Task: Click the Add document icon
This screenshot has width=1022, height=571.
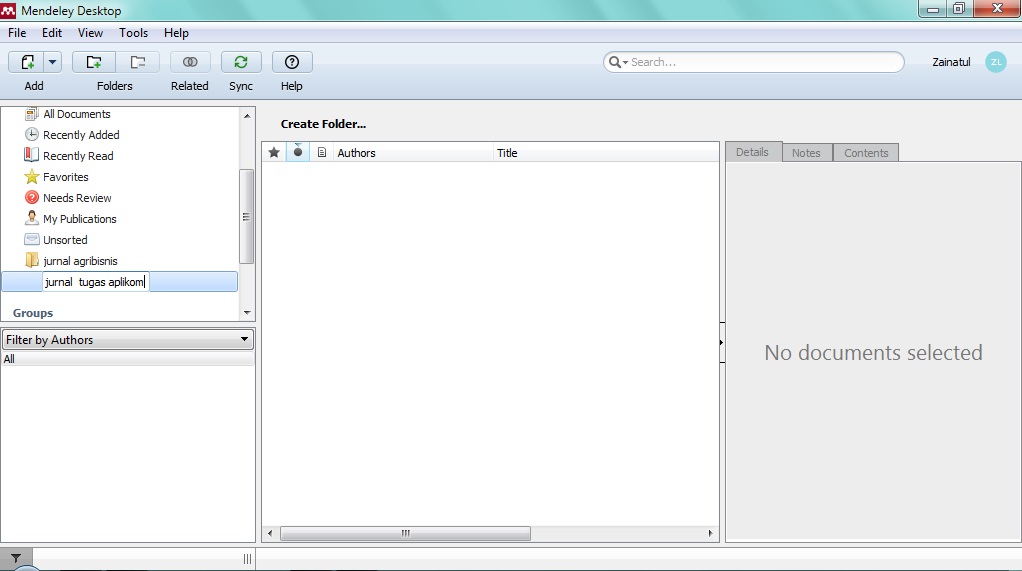Action: tap(27, 63)
